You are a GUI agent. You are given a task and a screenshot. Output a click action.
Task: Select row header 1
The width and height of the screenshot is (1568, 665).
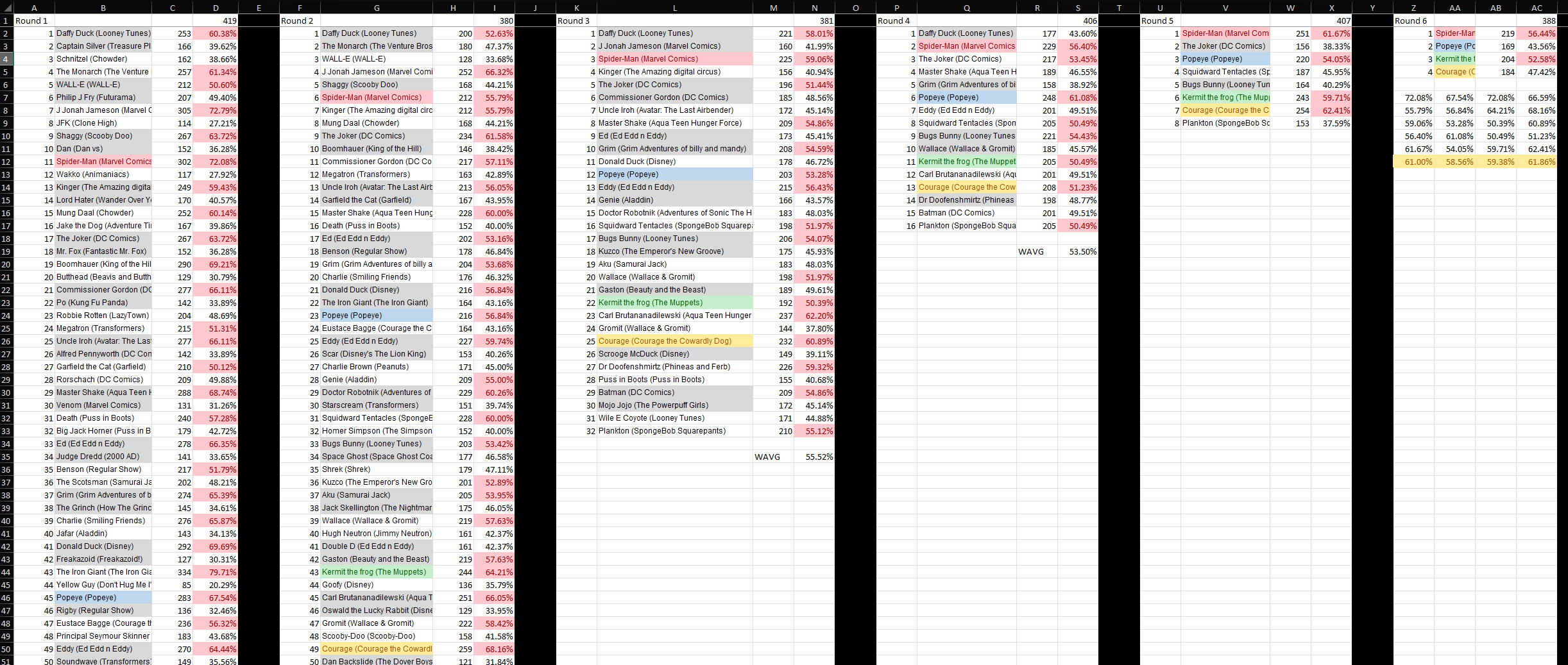point(6,21)
